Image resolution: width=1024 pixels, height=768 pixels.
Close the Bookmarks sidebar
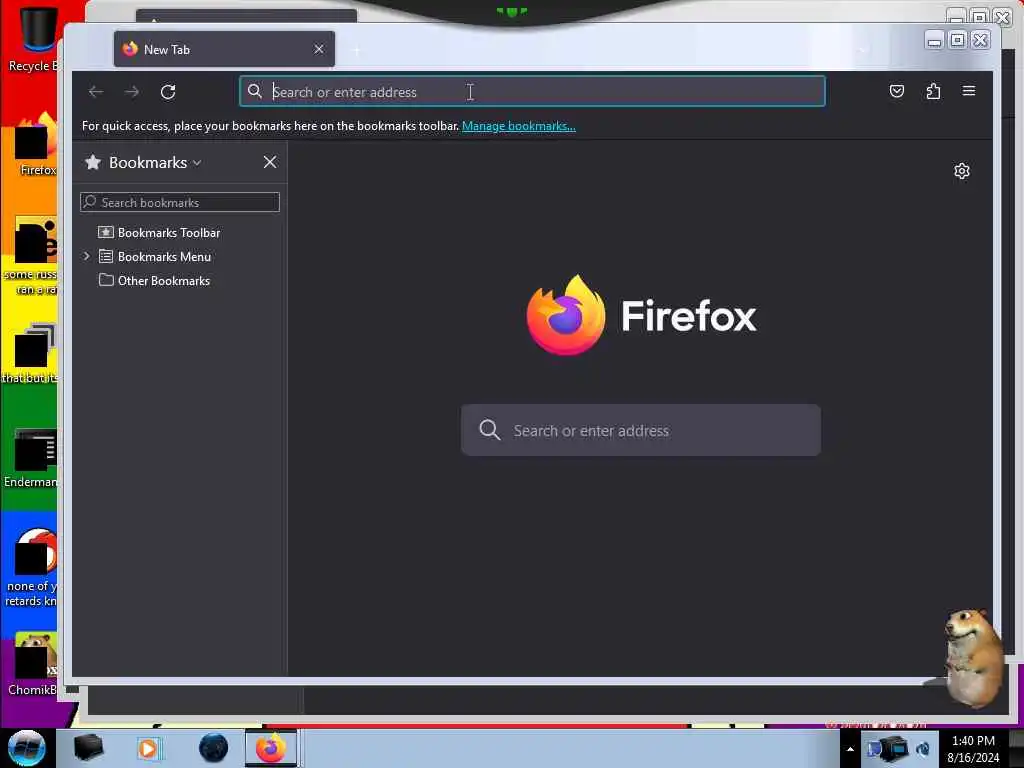coord(270,162)
